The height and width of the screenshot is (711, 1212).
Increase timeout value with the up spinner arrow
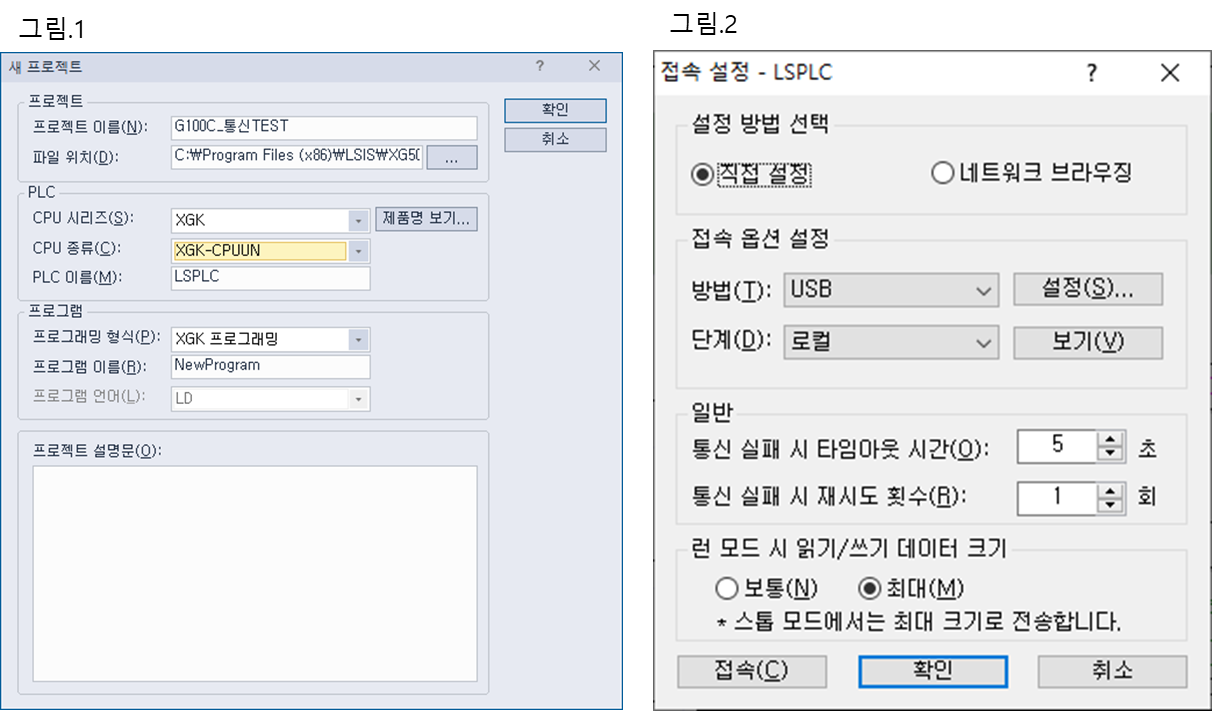point(1109,440)
